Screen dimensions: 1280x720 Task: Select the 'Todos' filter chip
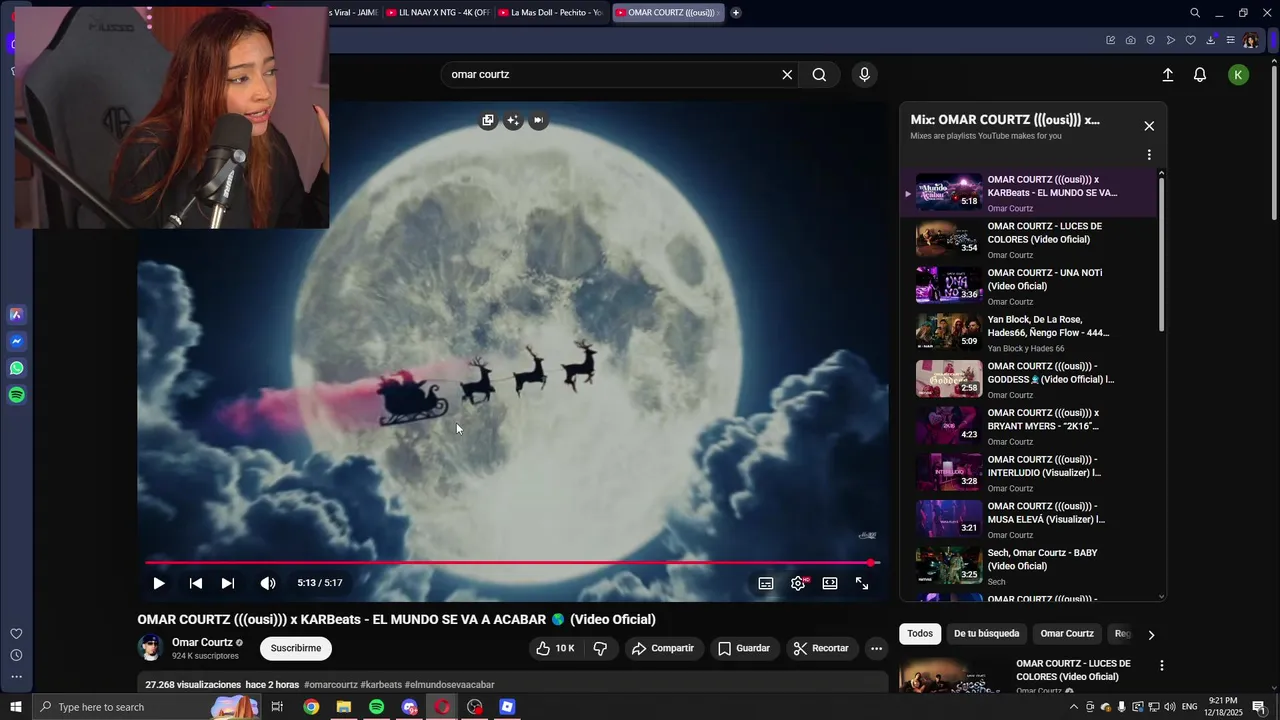[x=920, y=633]
